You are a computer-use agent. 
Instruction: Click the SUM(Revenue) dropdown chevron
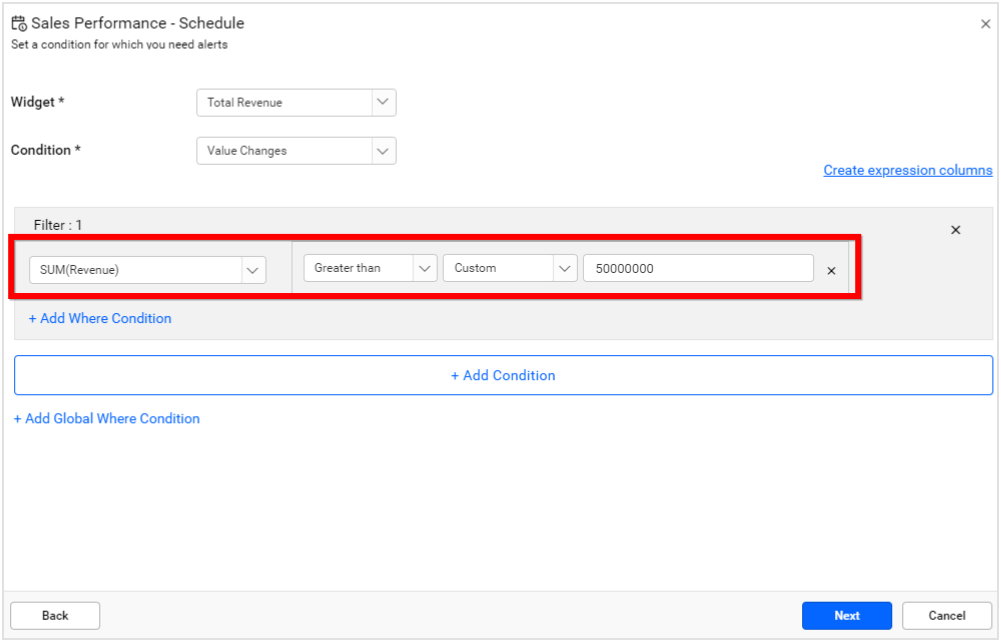[x=253, y=269]
